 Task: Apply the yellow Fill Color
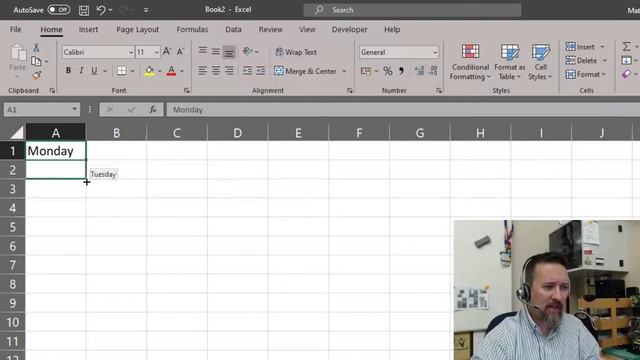150,71
